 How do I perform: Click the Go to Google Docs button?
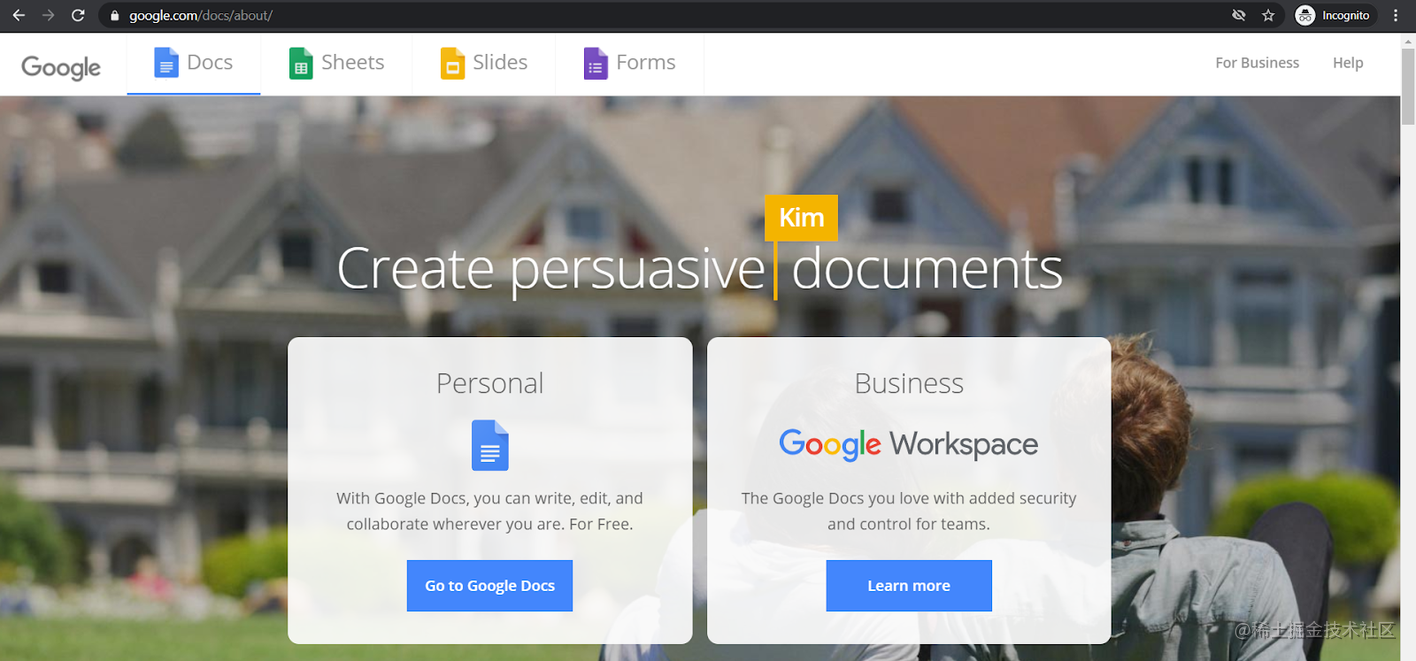490,586
